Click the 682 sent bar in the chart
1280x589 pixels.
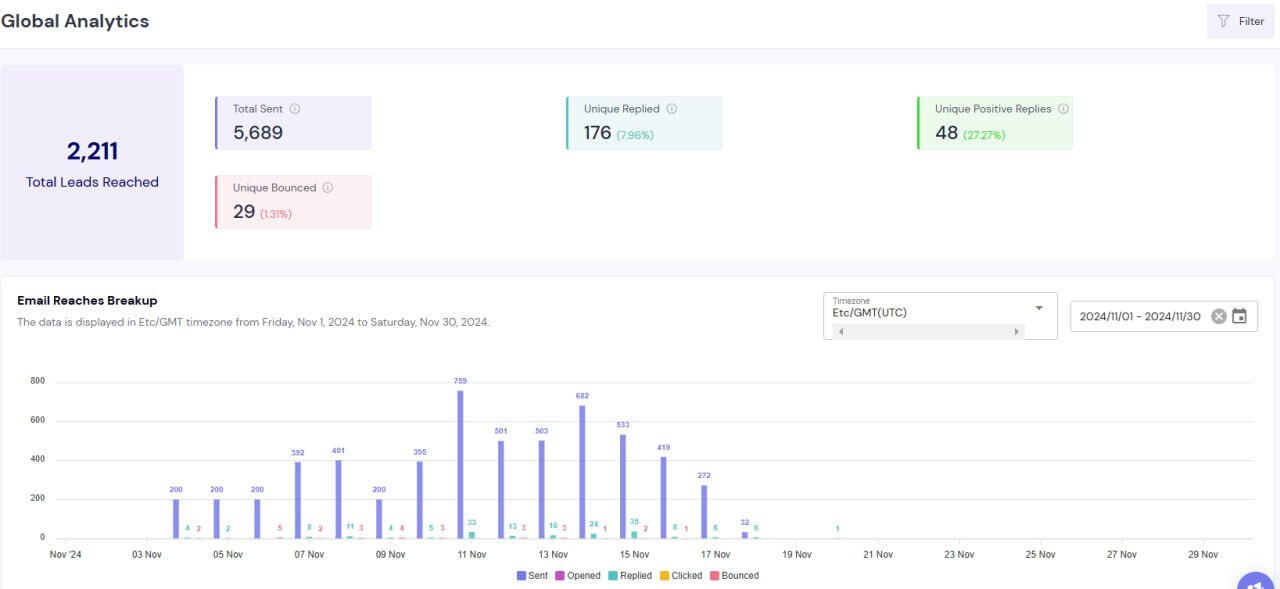[582, 472]
